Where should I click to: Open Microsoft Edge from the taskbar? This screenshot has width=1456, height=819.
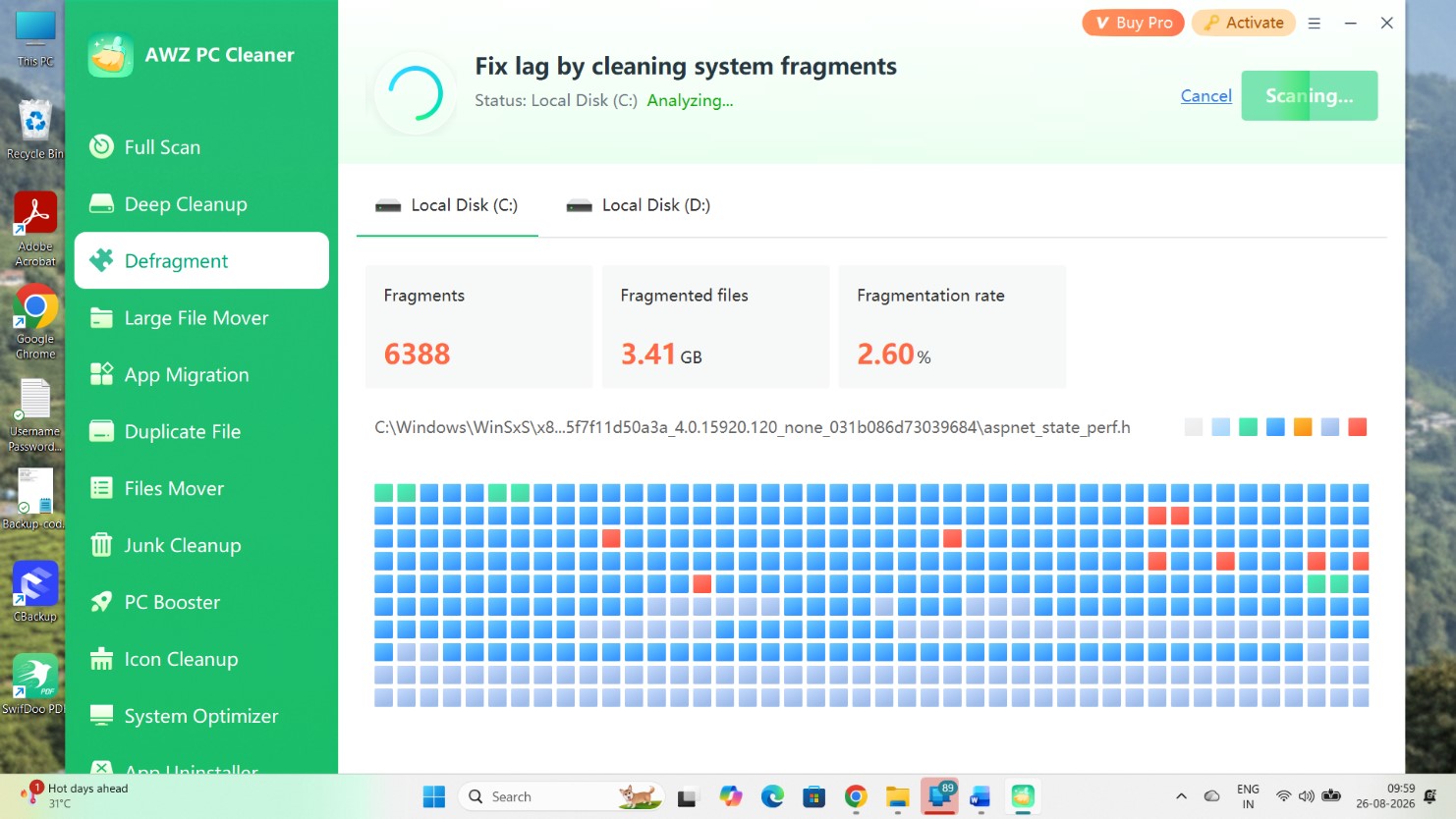coord(772,796)
